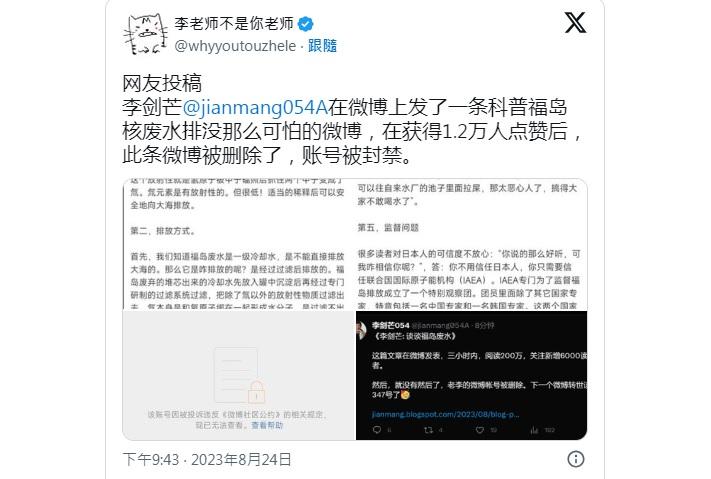Click reply icon in embedded dark tweet

[377, 430]
